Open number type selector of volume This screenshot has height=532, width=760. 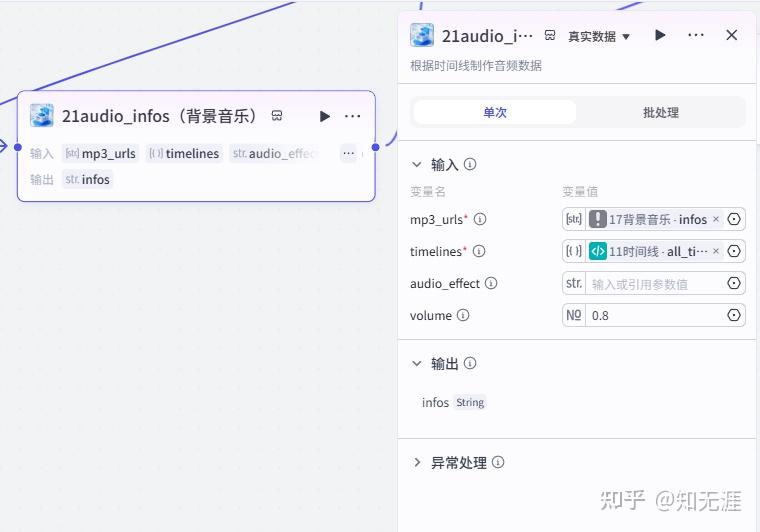tap(574, 315)
